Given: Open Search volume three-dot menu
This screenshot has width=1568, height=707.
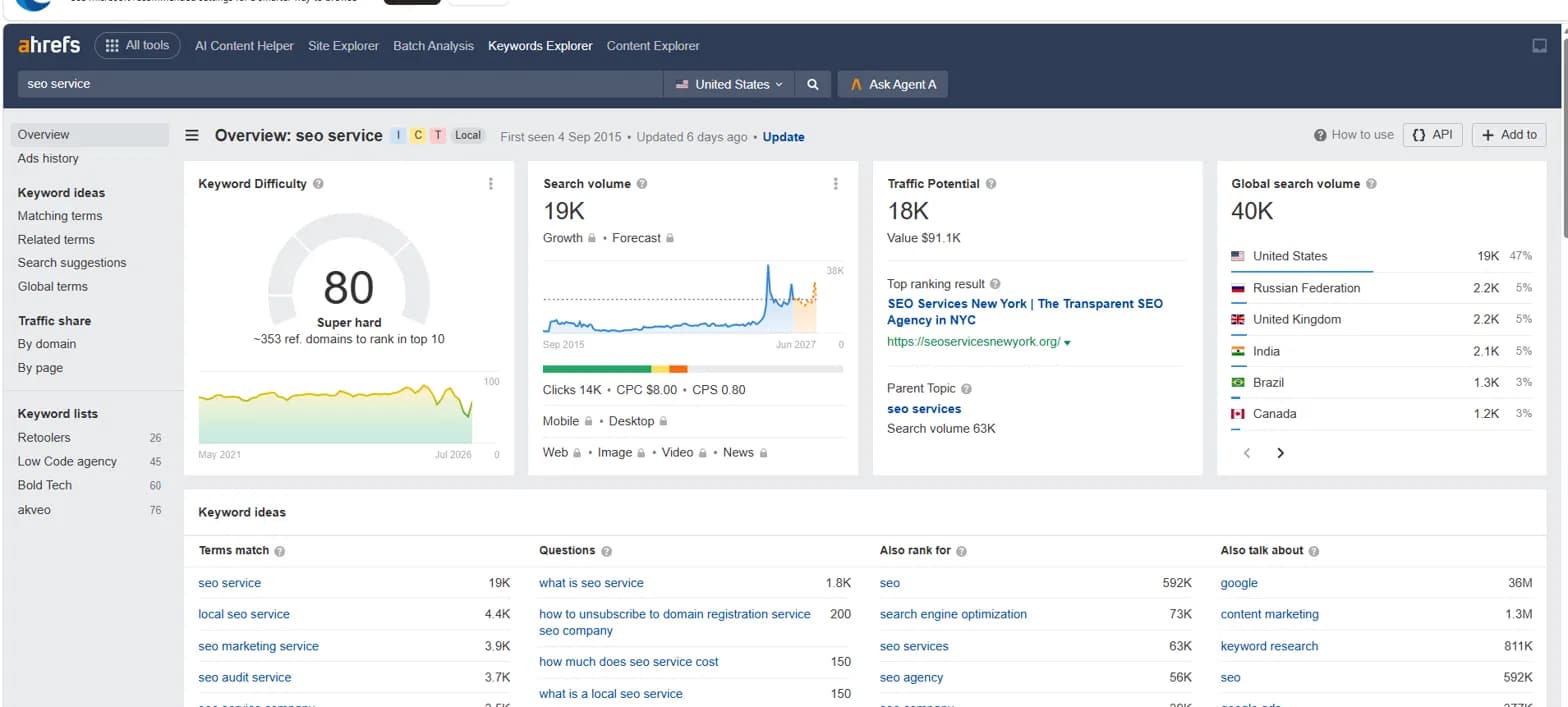Looking at the screenshot, I should coord(835,184).
